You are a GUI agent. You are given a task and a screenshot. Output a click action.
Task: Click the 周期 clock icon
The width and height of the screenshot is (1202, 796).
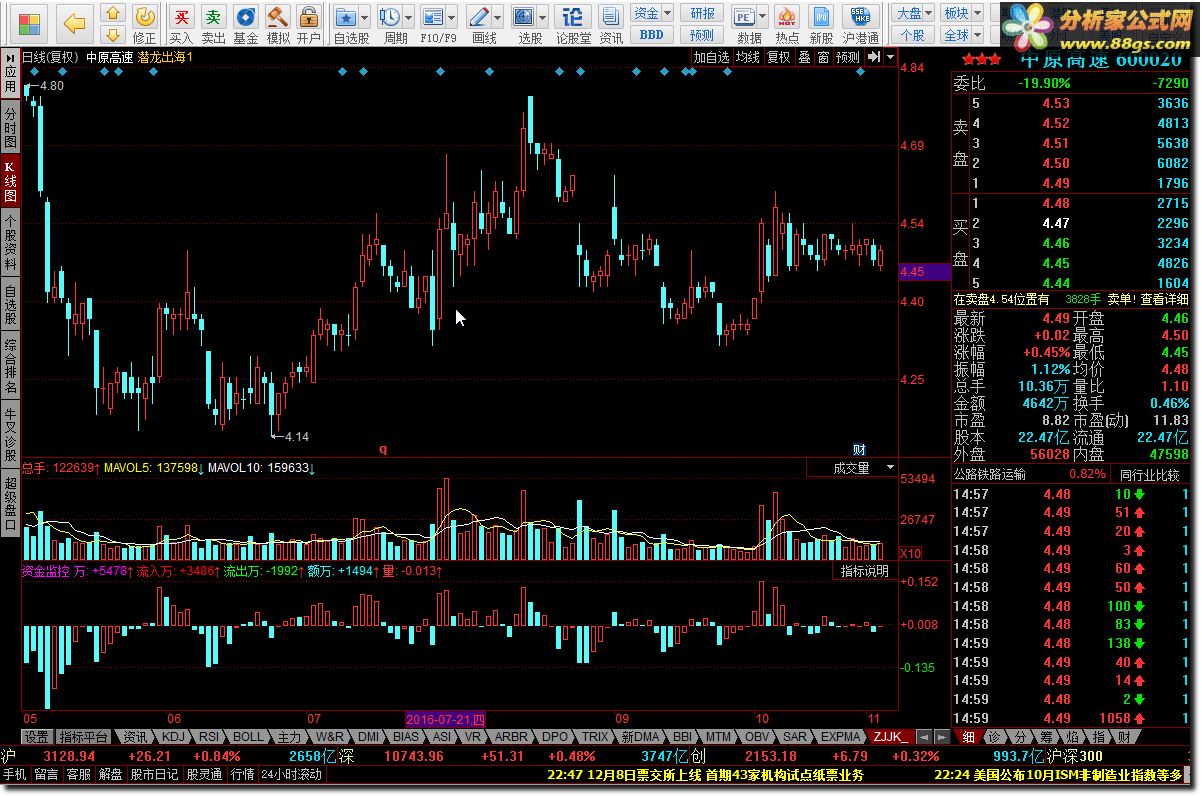click(391, 17)
